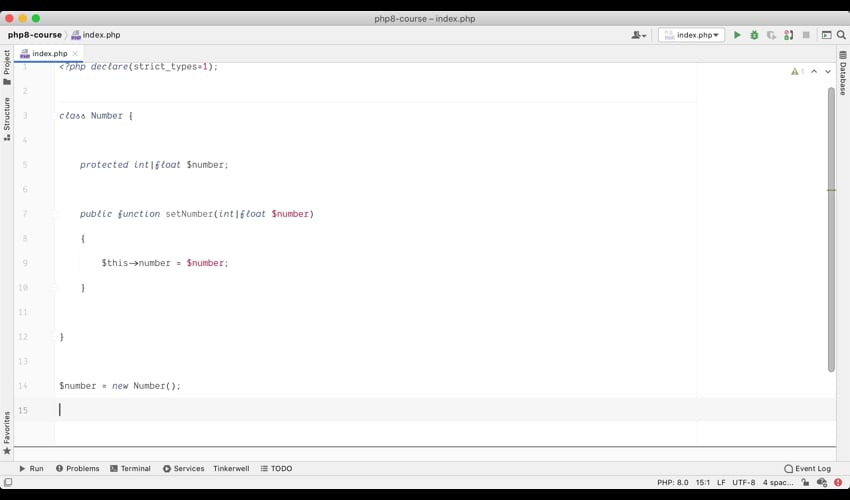The width and height of the screenshot is (850, 500).
Task: Open the Tinkerwell tool window
Action: tap(231, 469)
